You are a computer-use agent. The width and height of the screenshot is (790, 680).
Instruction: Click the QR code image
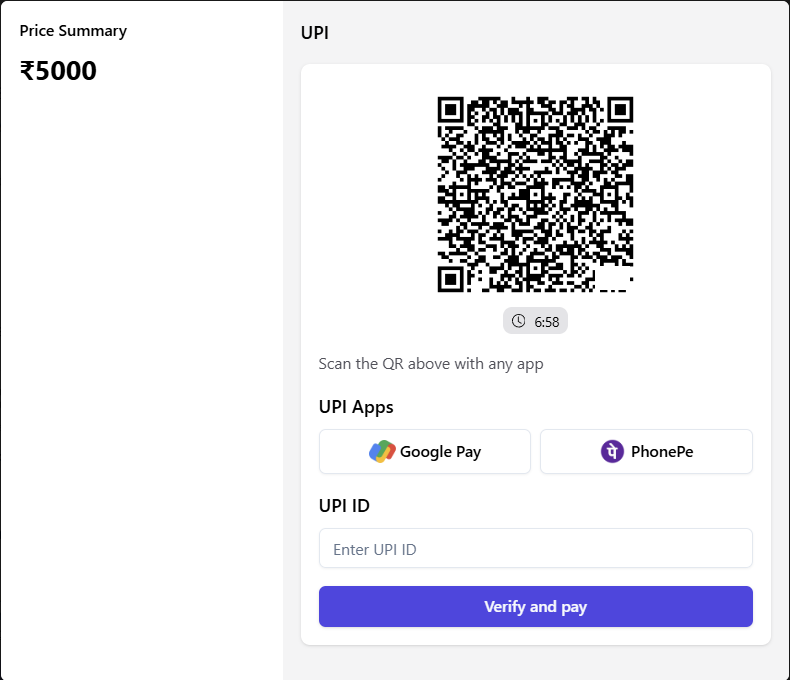535,194
